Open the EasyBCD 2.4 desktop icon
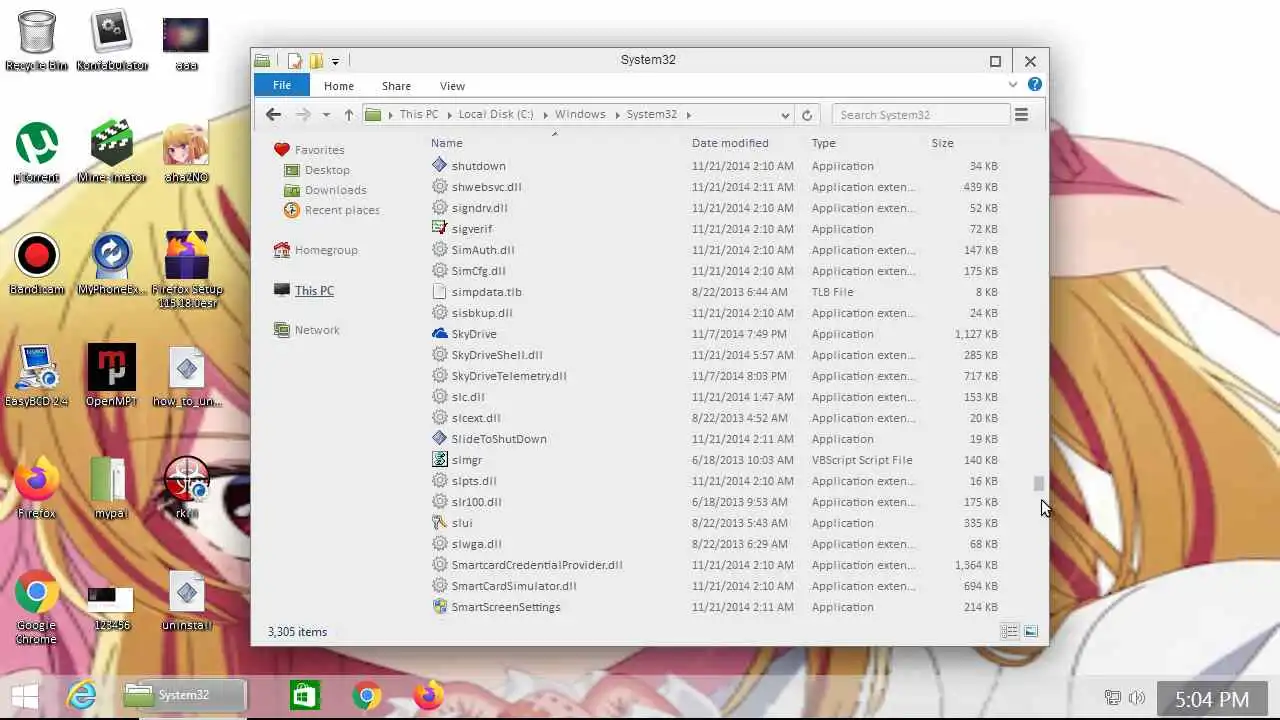 coord(37,376)
